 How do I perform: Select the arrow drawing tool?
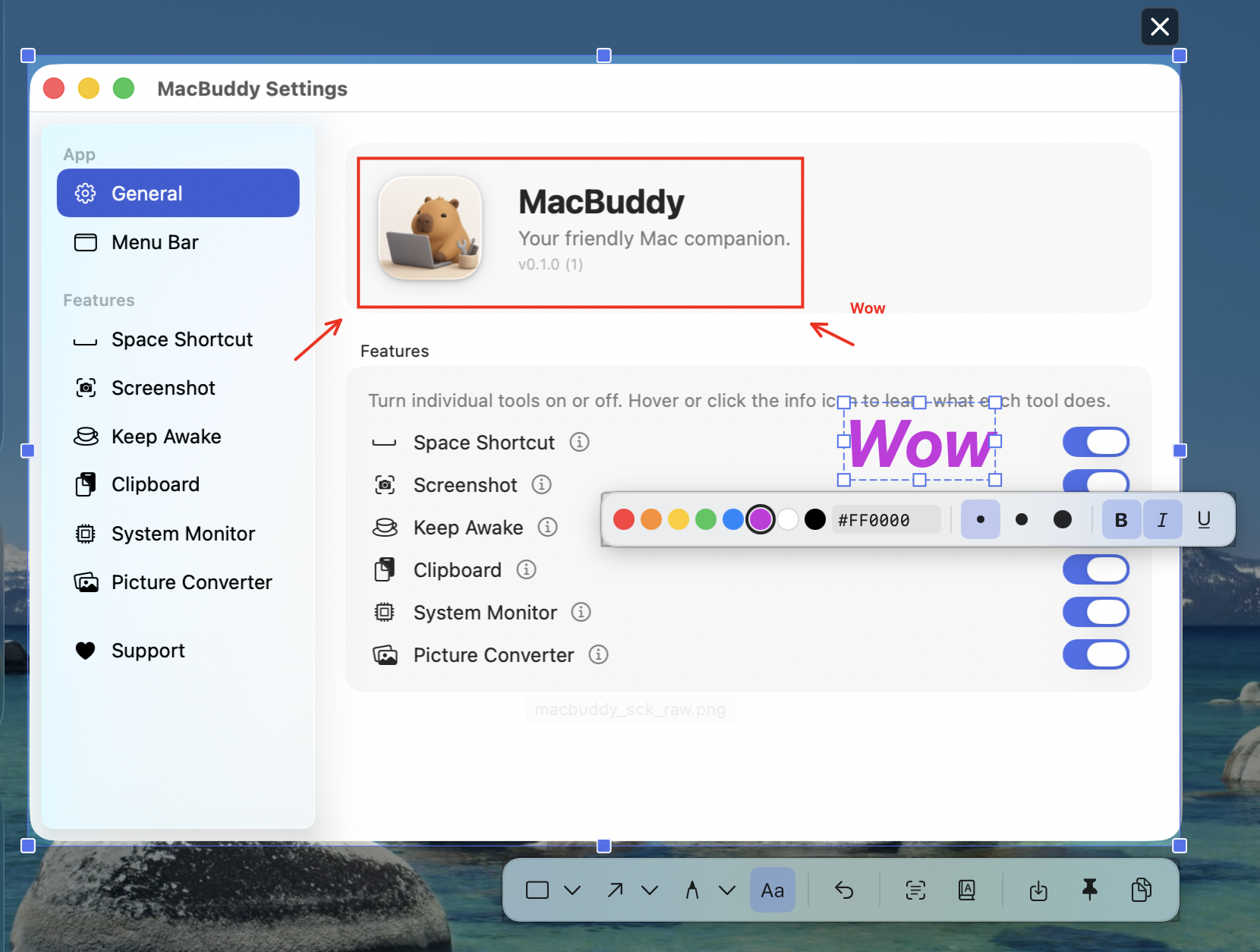[x=616, y=890]
